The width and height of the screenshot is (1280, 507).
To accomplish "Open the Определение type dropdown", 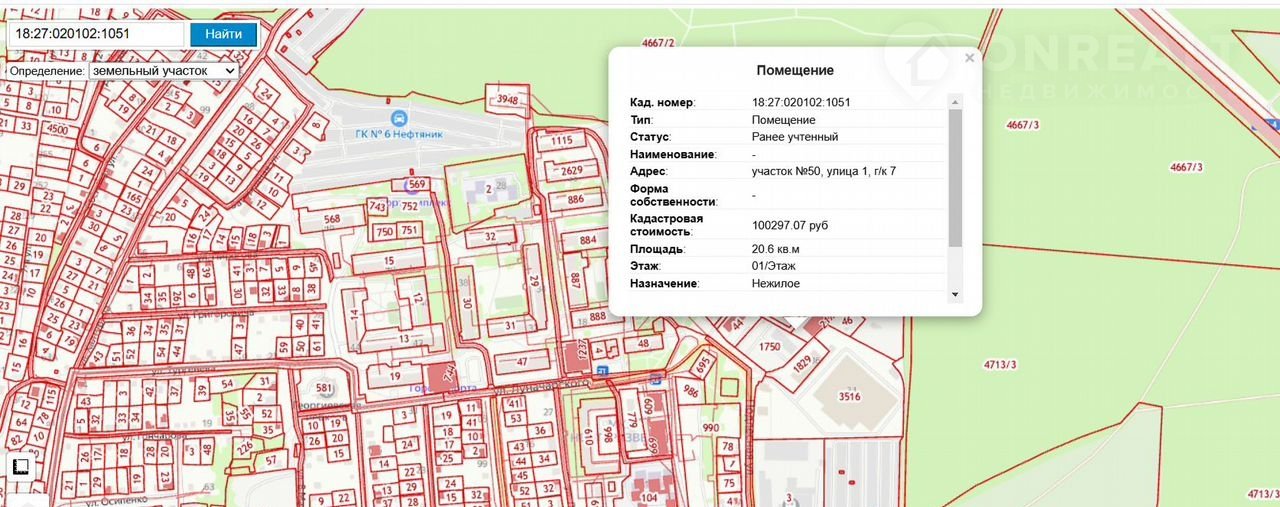I will click(164, 71).
